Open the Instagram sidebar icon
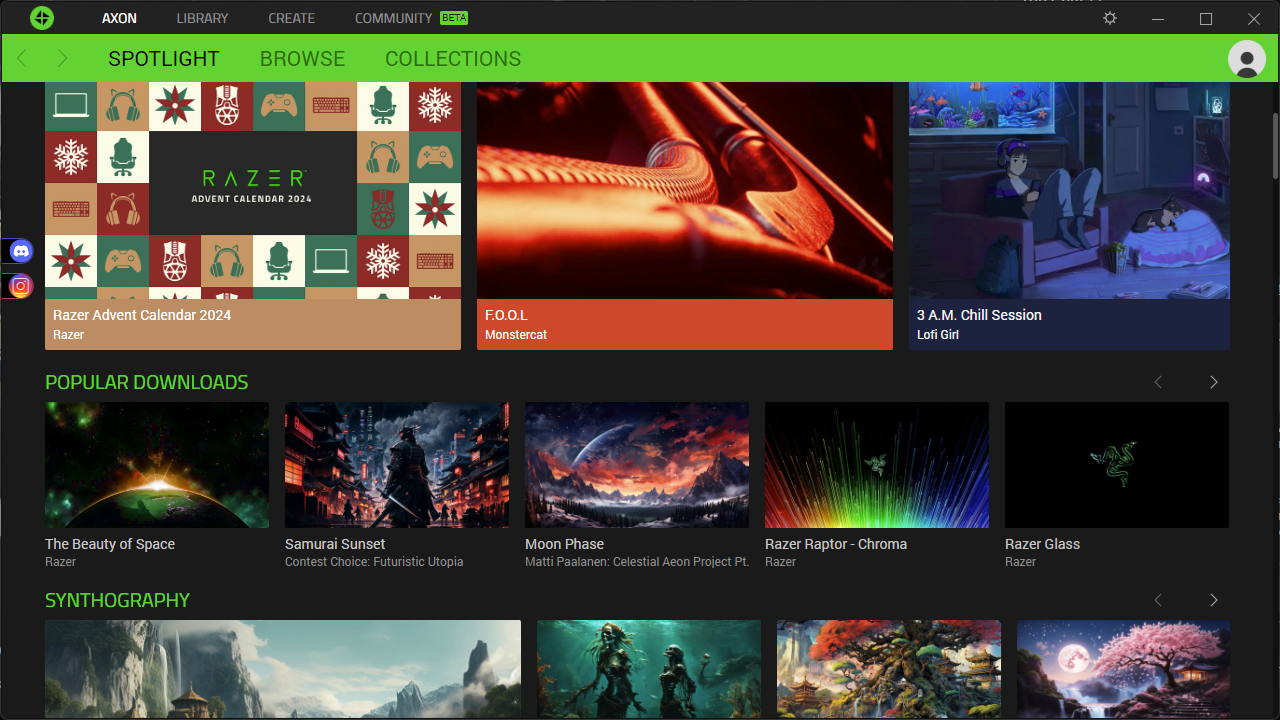 21,286
